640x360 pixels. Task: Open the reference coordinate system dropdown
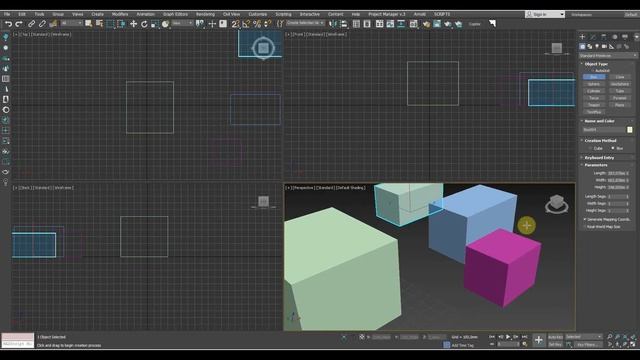(x=182, y=24)
